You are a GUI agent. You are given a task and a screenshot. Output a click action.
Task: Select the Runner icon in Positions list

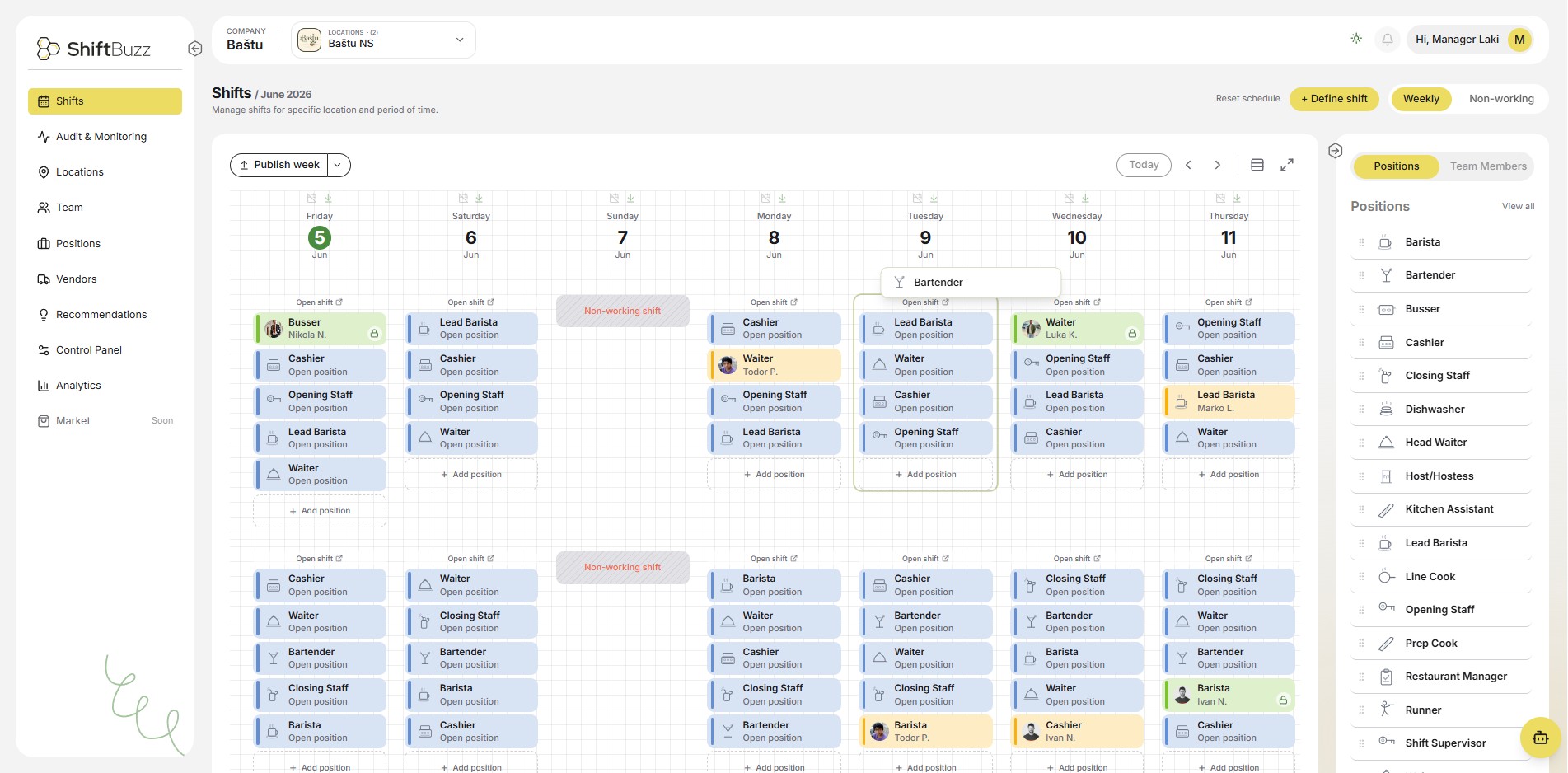(1386, 710)
